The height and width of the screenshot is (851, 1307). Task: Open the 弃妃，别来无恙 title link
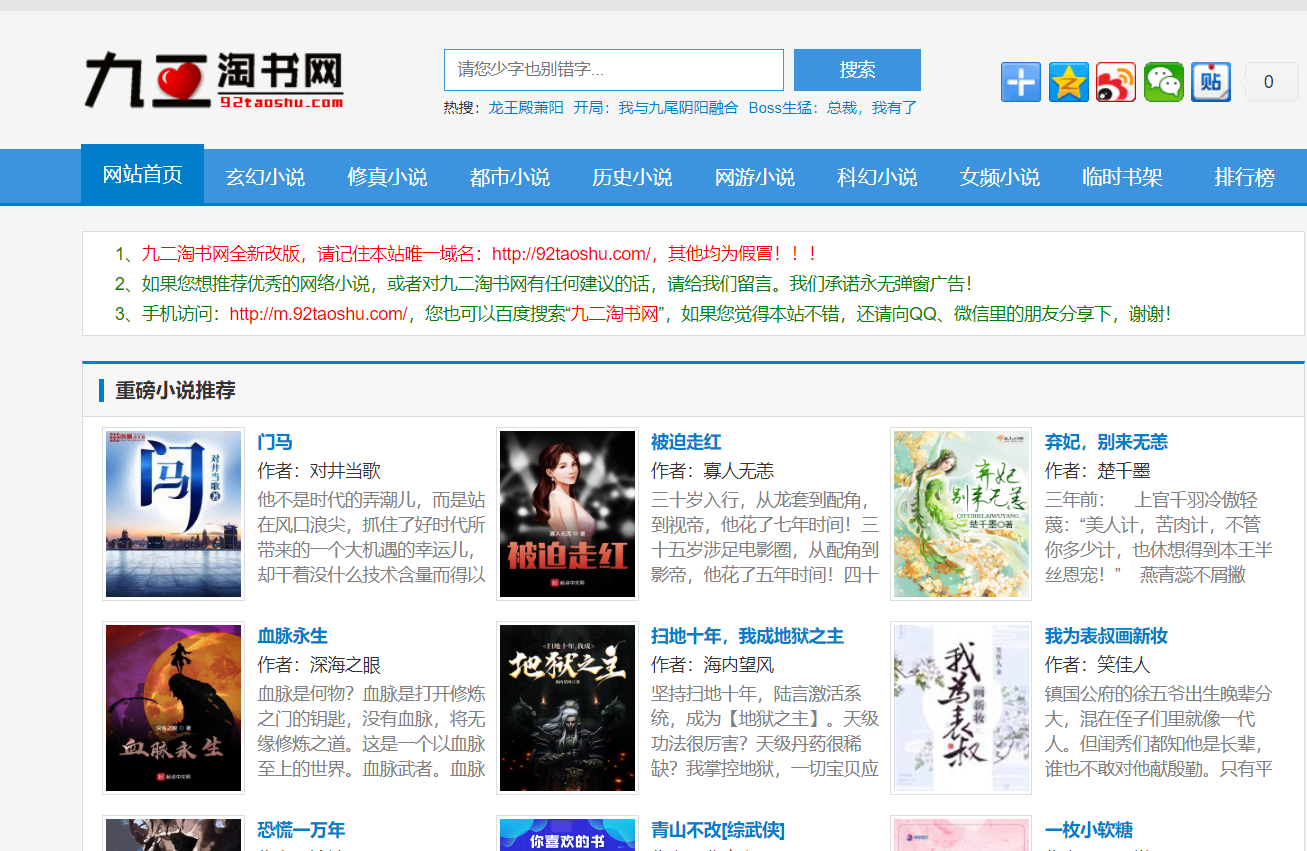[x=1106, y=442]
